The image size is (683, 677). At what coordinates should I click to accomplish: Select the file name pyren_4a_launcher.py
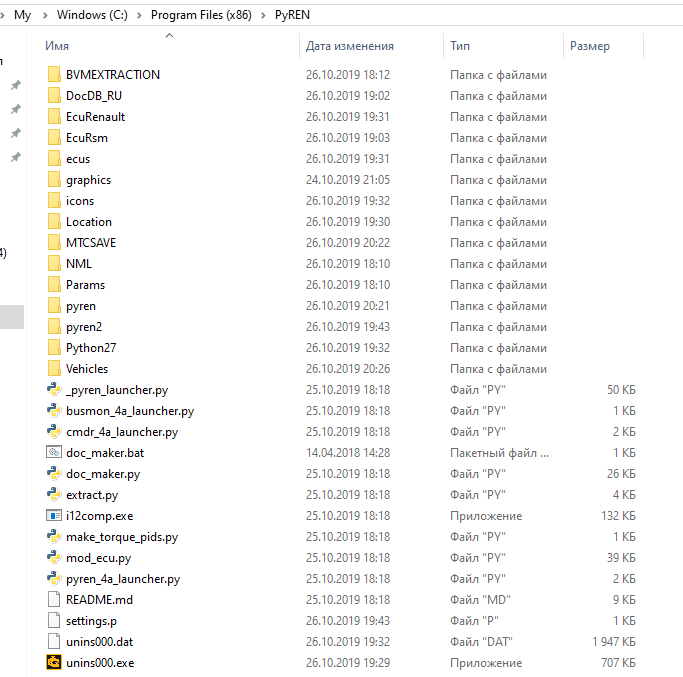click(123, 579)
